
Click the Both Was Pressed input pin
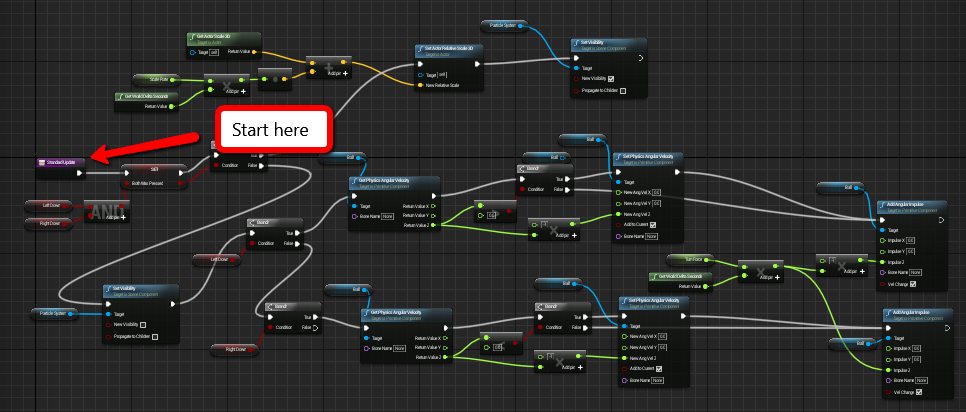pyautogui.click(x=127, y=183)
